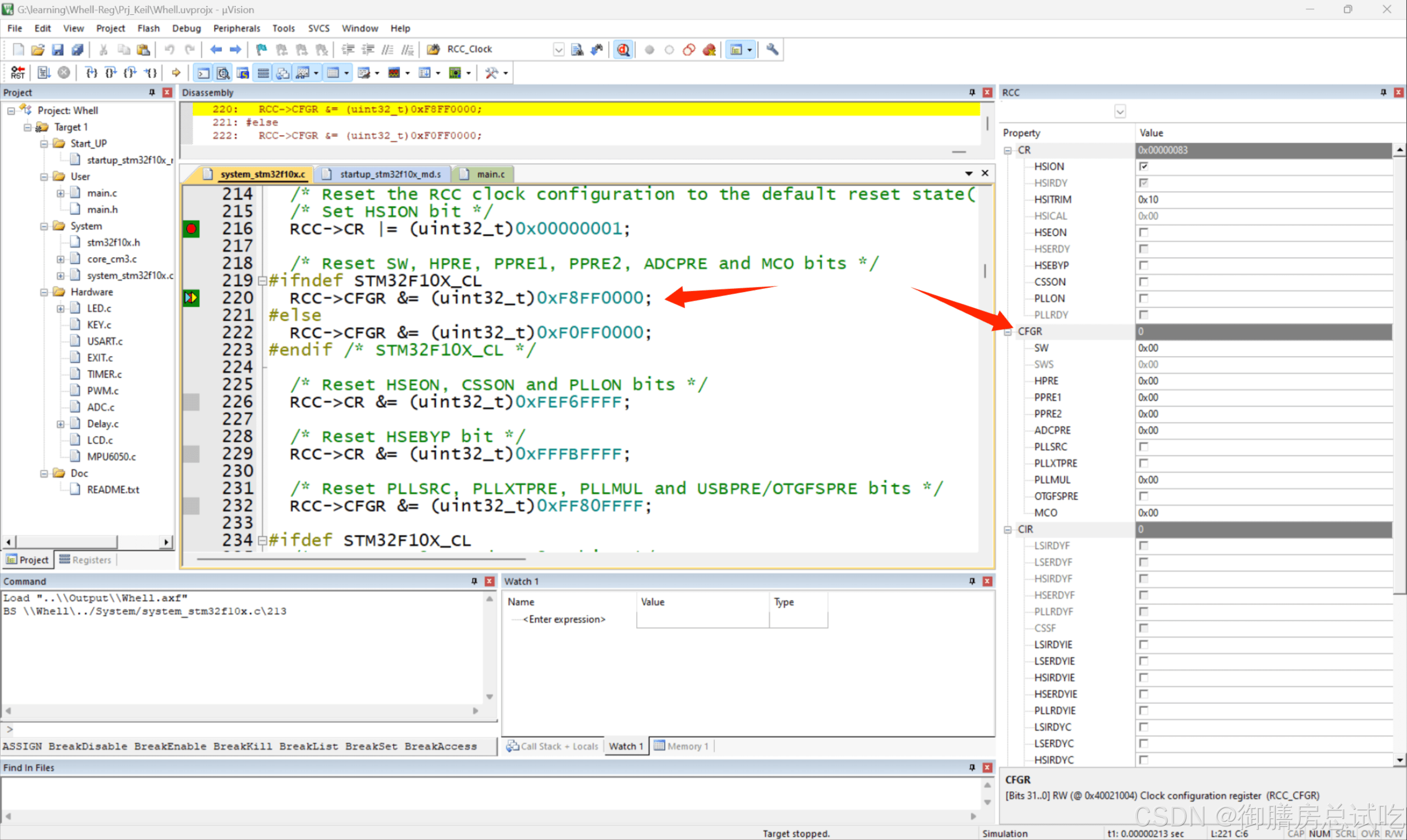Open the Peripherals menu
The height and width of the screenshot is (840, 1407).
tap(237, 29)
